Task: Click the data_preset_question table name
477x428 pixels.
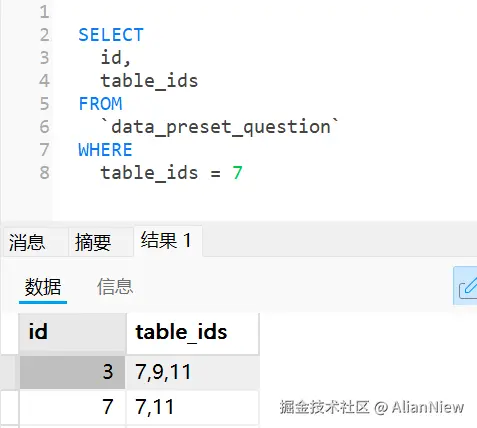Action: point(220,127)
